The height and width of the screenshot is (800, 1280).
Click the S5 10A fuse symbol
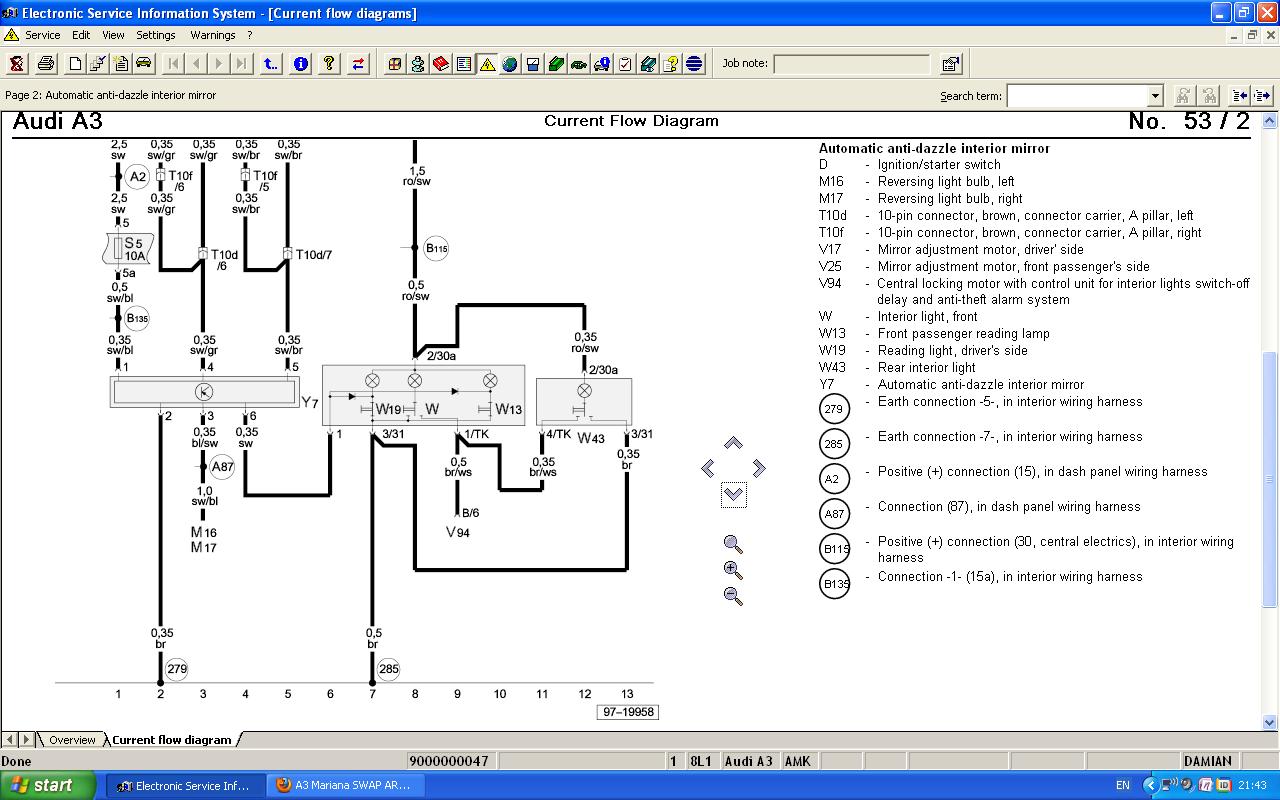127,249
